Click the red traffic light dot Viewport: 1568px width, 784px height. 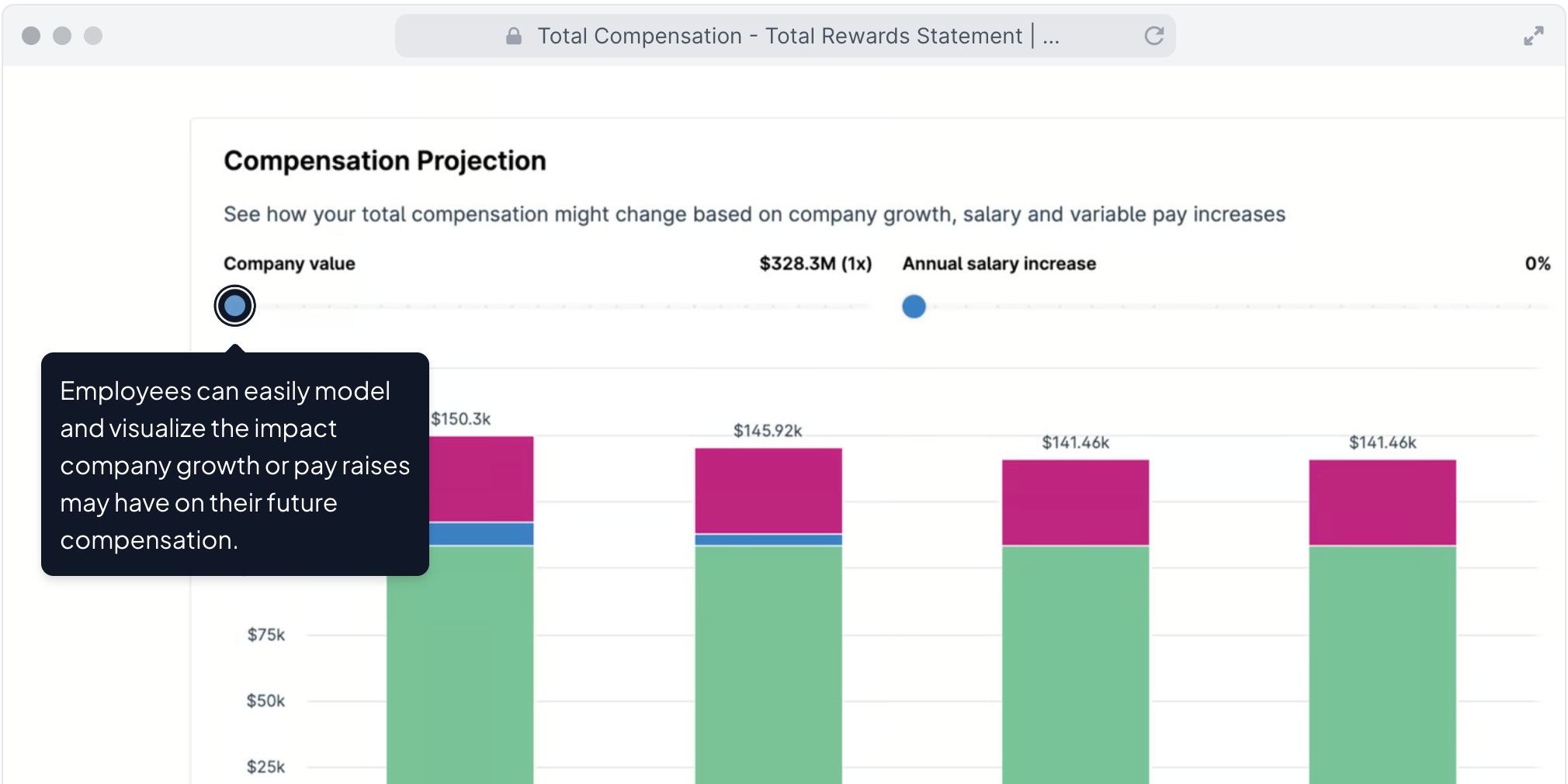pos(31,36)
